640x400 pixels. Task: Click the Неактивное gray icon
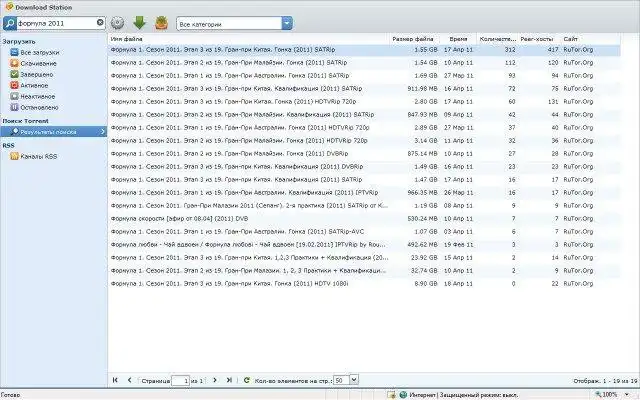14,96
